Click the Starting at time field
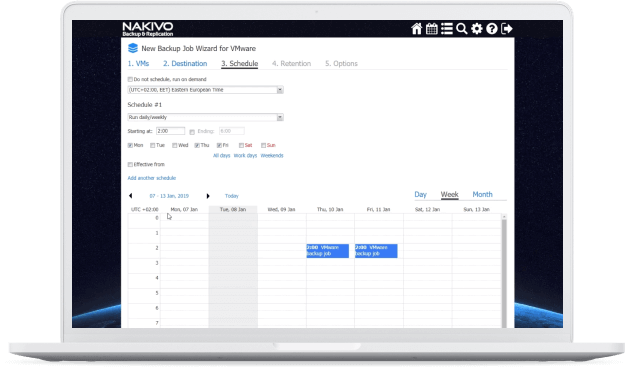The width and height of the screenshot is (627, 368). tap(170, 131)
